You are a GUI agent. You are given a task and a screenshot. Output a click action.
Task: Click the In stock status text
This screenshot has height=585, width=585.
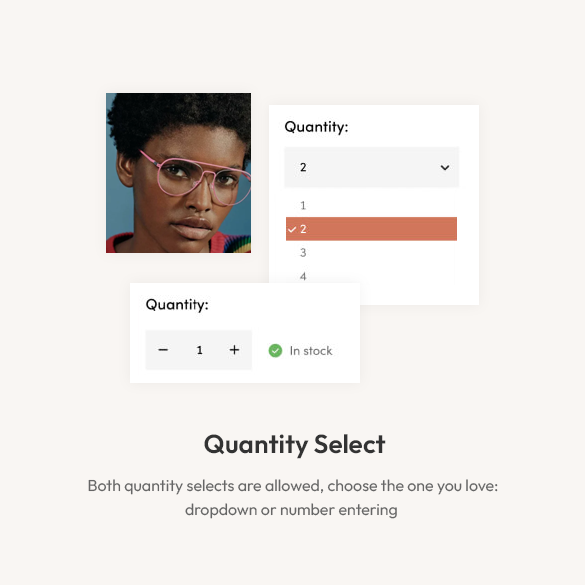point(311,351)
